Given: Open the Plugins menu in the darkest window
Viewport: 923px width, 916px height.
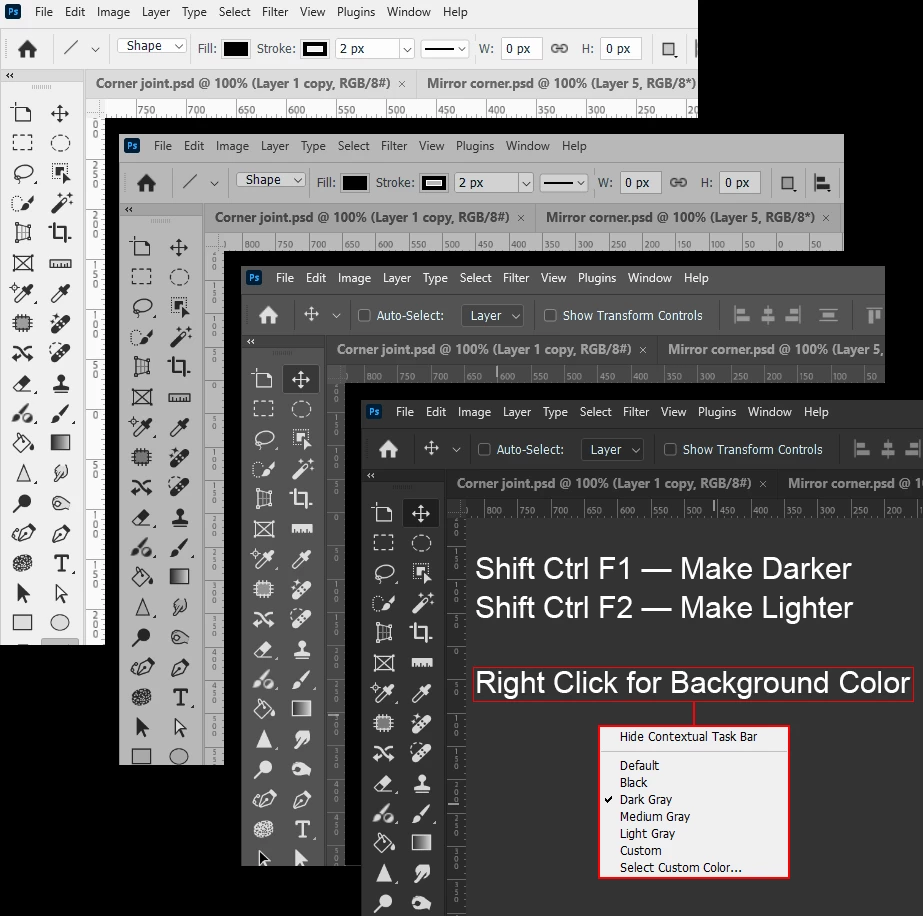Looking at the screenshot, I should click(717, 412).
